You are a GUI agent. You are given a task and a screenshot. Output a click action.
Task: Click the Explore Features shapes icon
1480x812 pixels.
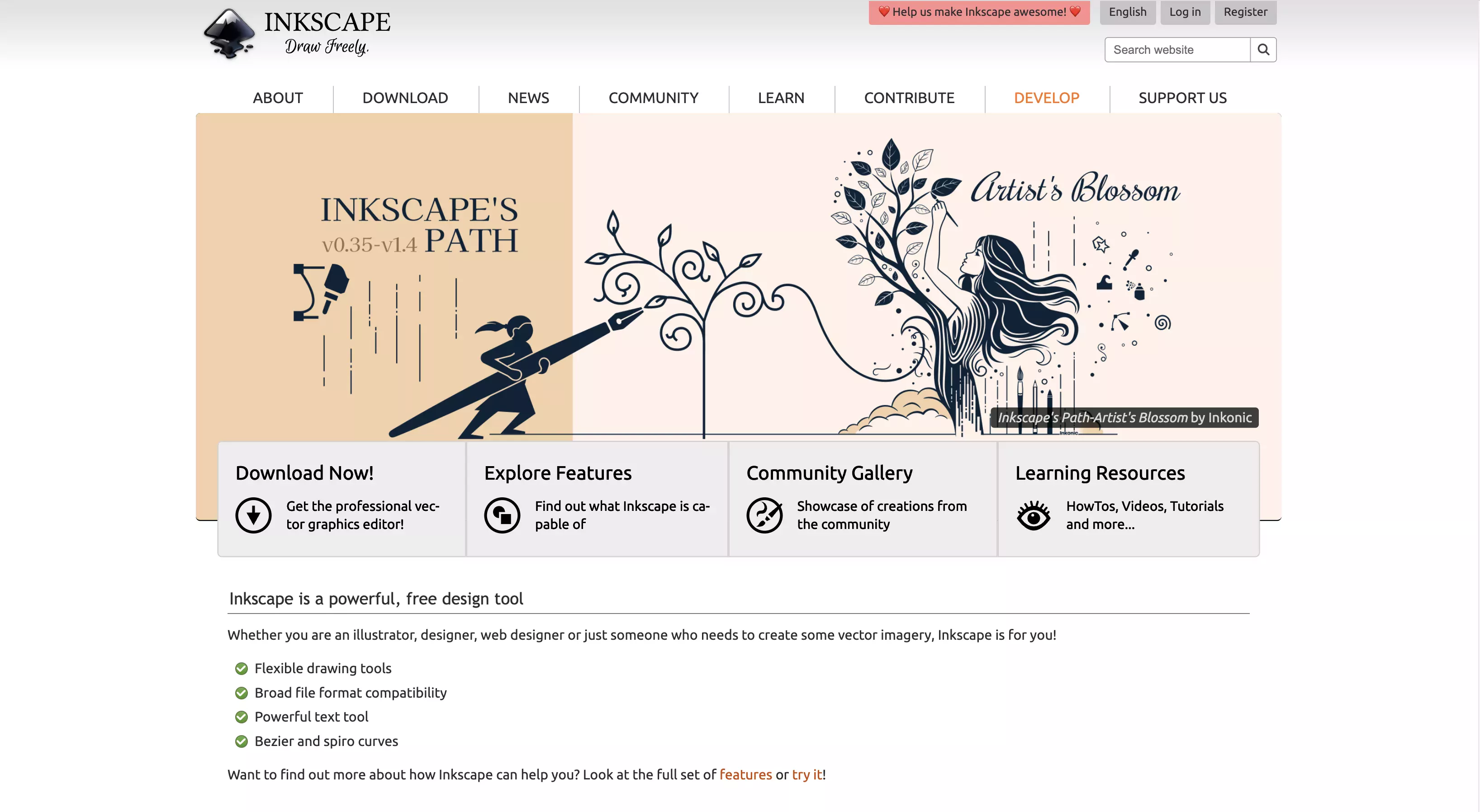(x=503, y=515)
